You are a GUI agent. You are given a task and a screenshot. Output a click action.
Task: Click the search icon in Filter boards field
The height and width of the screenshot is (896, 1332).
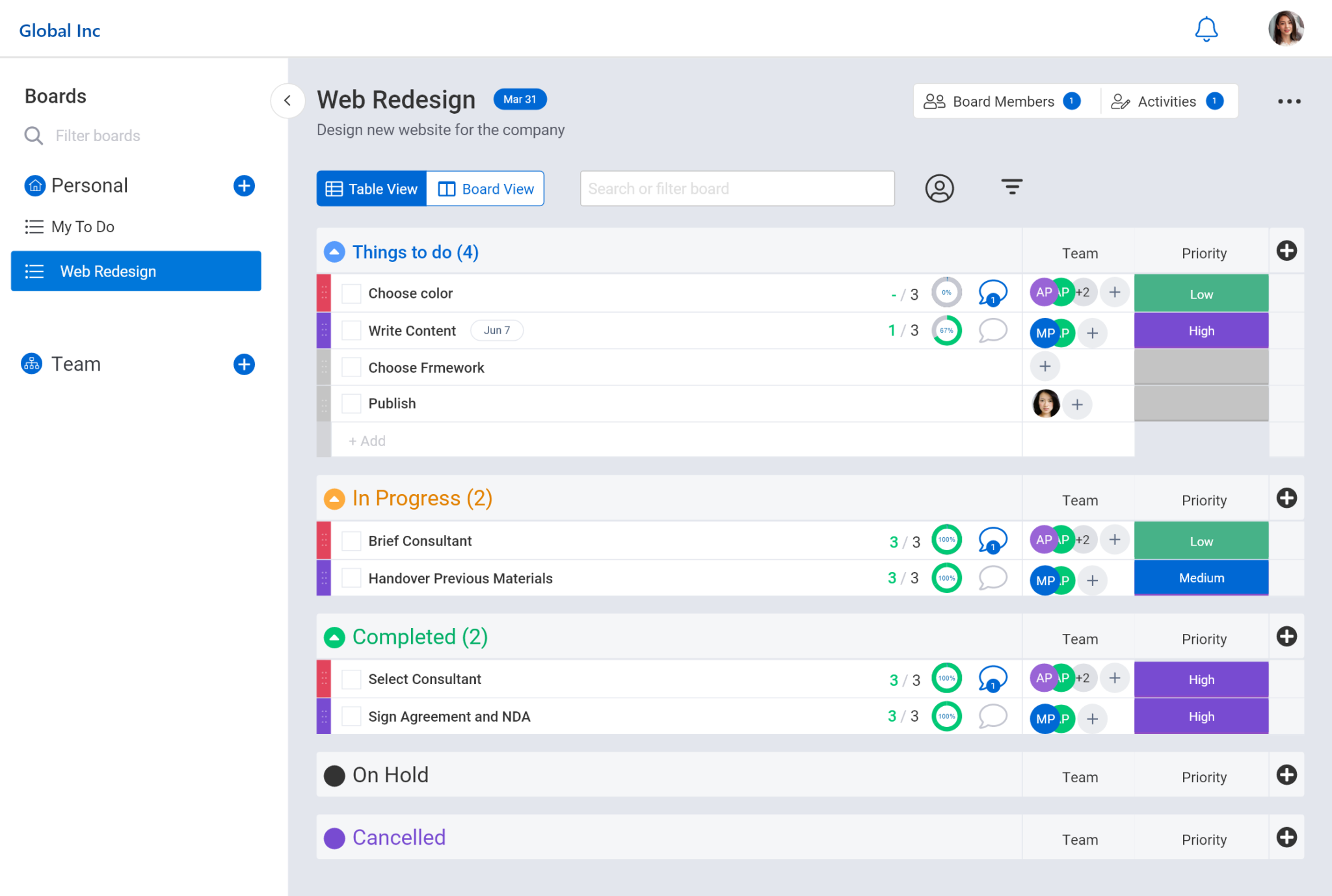coord(33,135)
